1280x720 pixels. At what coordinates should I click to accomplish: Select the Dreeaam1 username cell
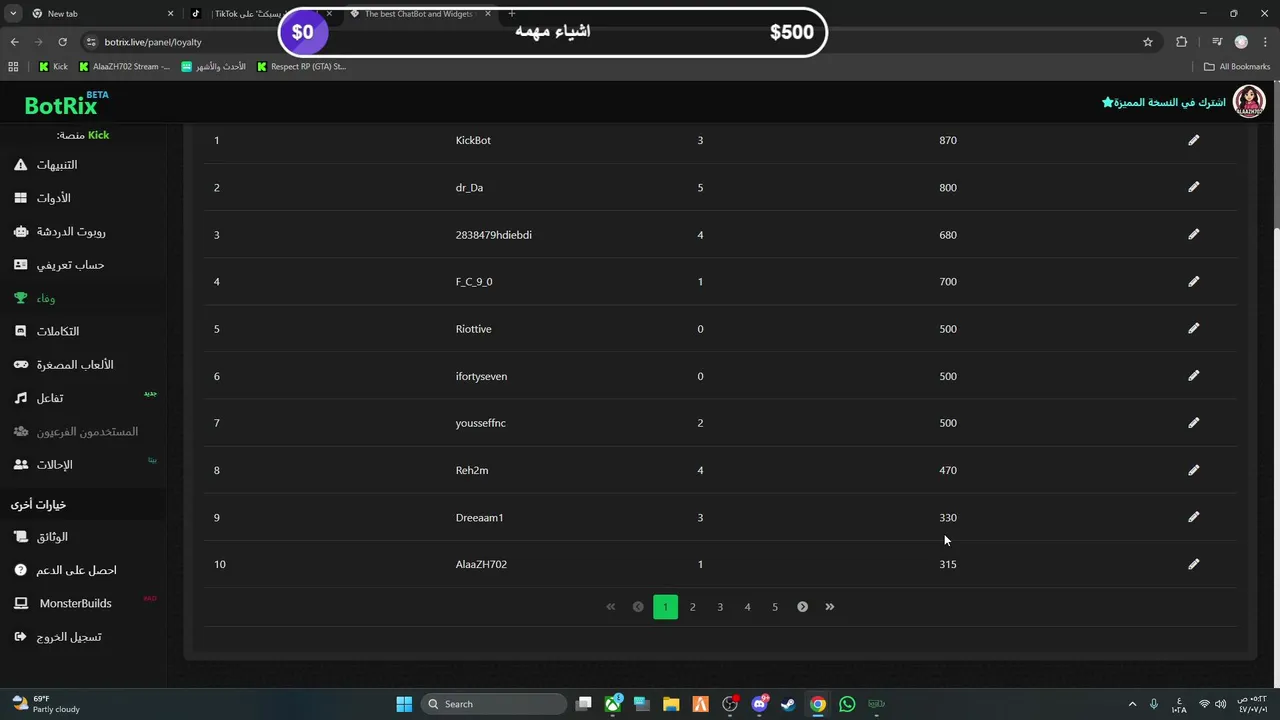(x=480, y=517)
